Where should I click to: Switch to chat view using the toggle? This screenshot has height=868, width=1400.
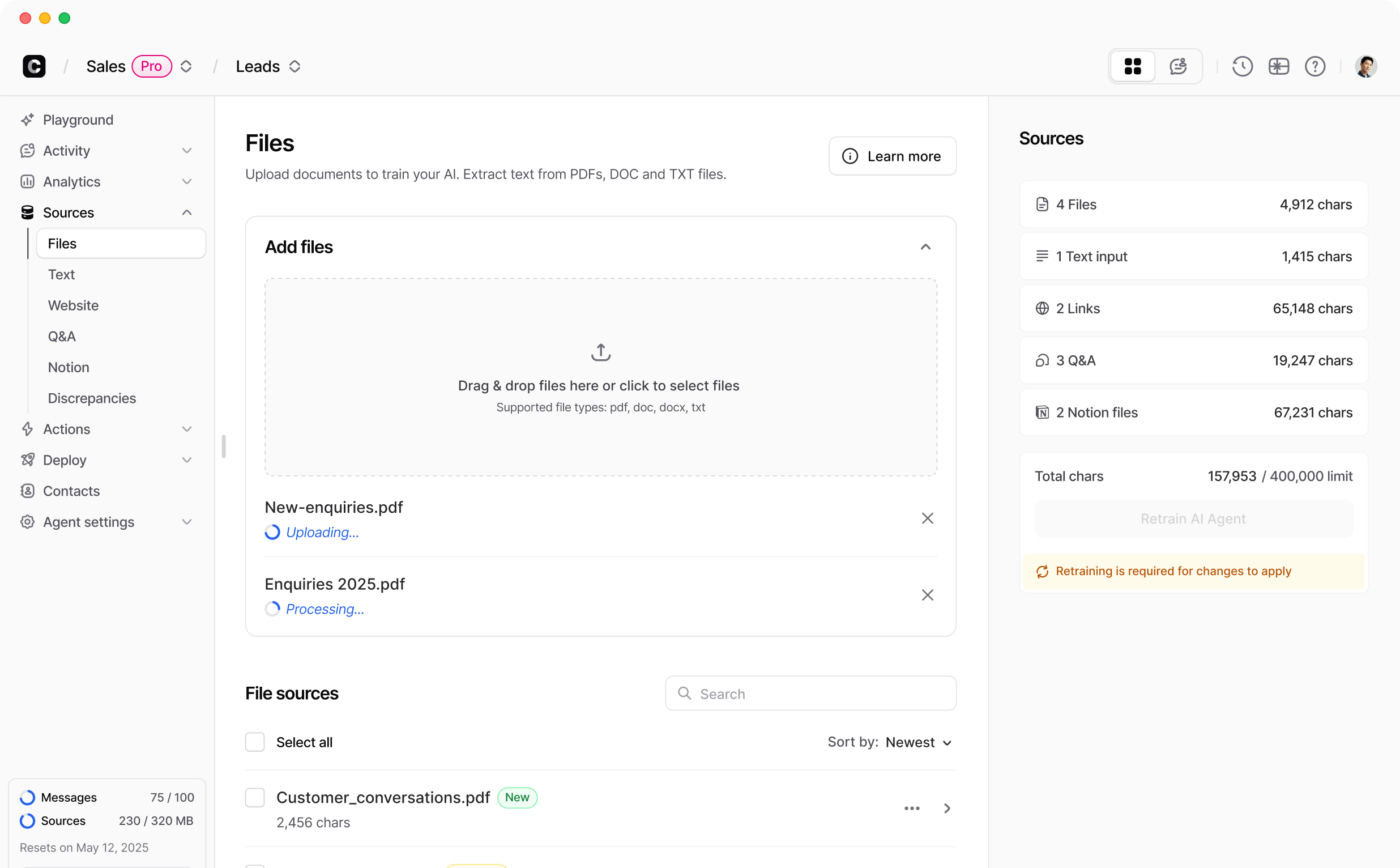1177,66
